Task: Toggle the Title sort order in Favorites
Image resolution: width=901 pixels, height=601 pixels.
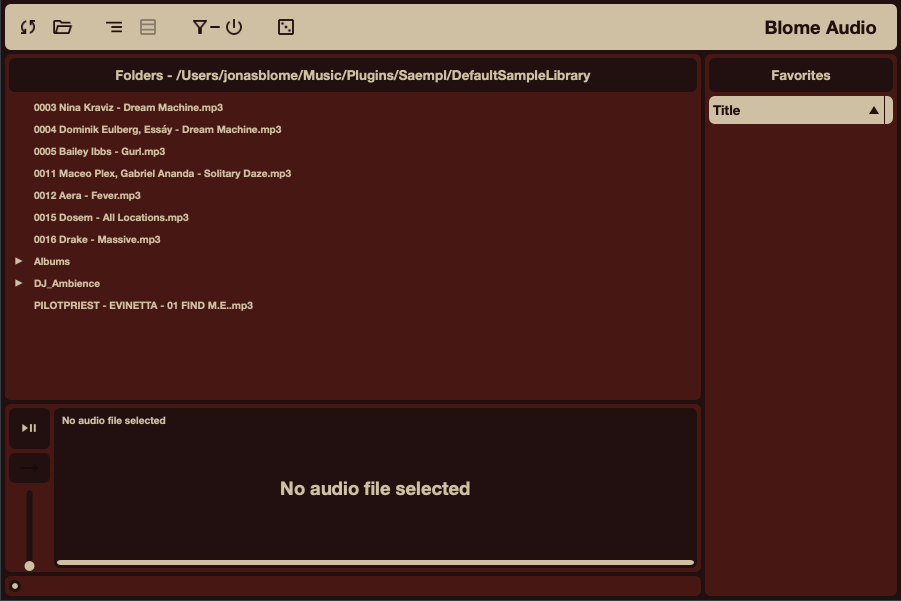Action: [x=875, y=110]
